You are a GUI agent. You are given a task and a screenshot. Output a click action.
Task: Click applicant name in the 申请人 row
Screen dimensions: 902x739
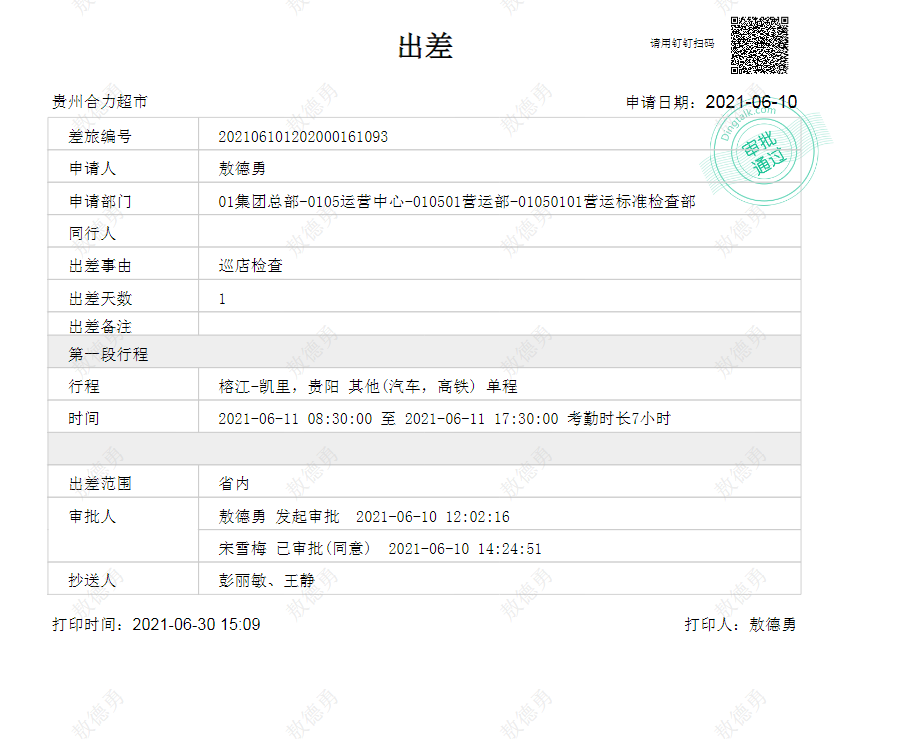coord(241,169)
